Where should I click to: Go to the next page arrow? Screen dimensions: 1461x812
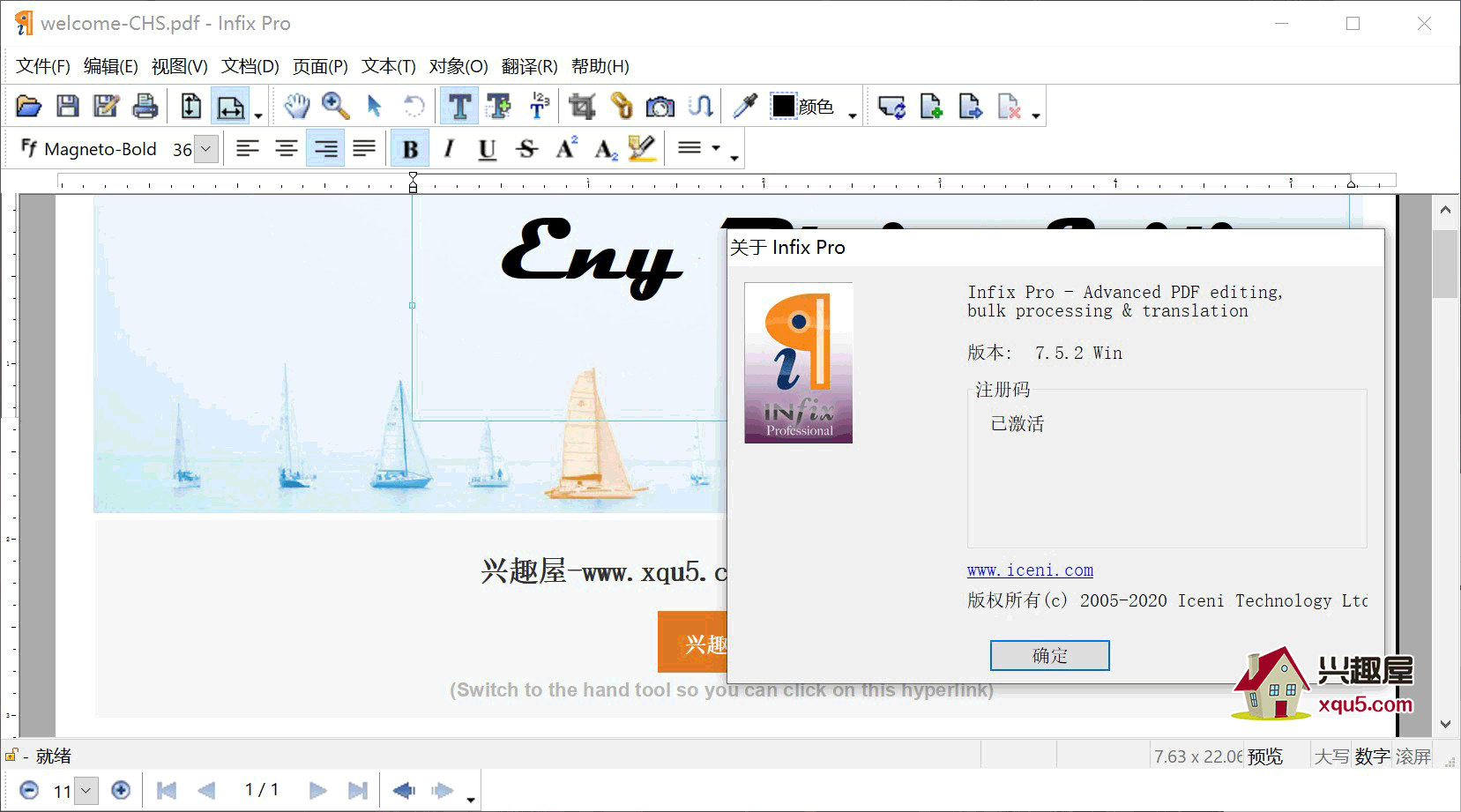coord(318,791)
